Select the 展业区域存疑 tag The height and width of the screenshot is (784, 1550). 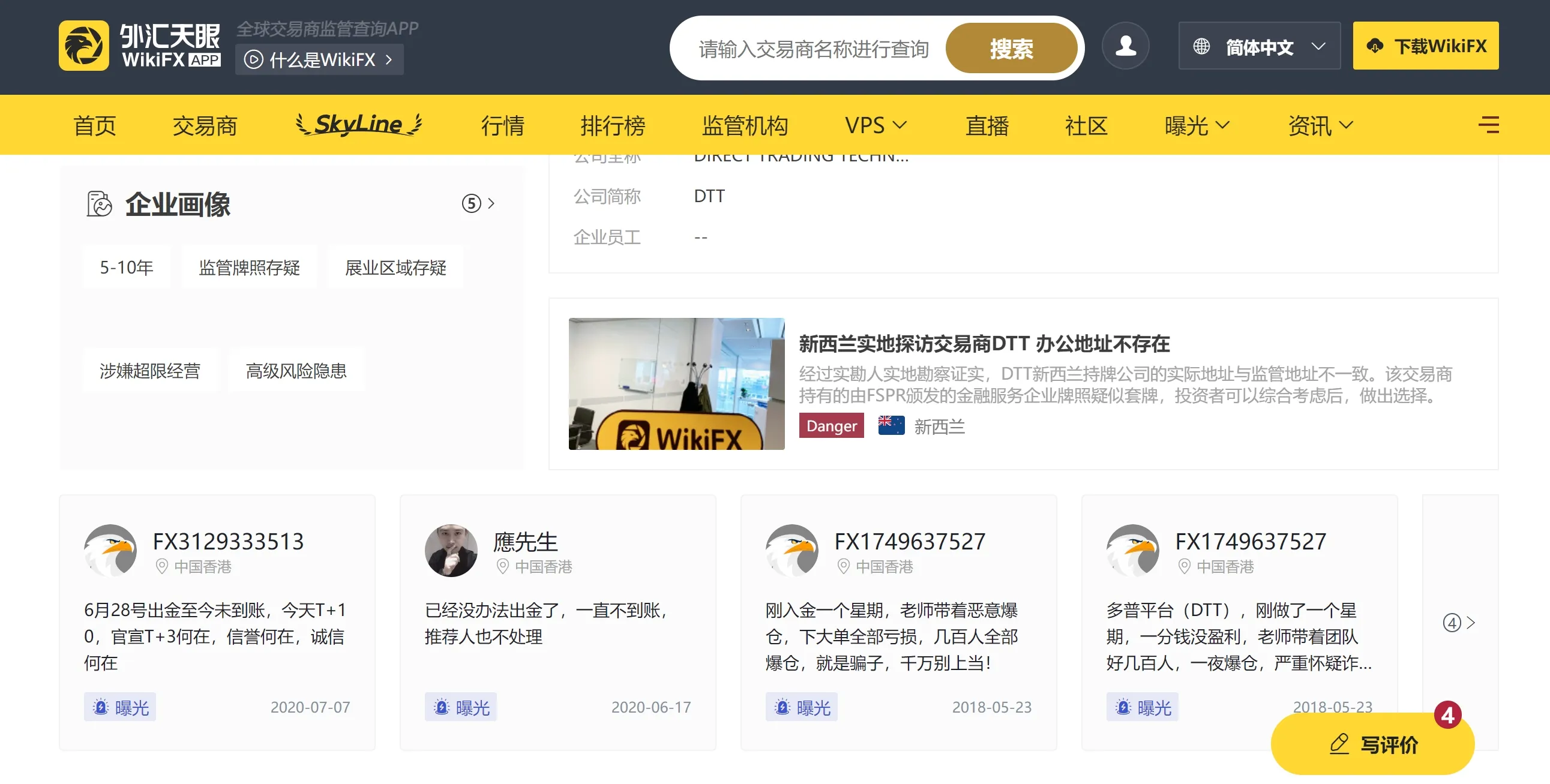coord(395,267)
